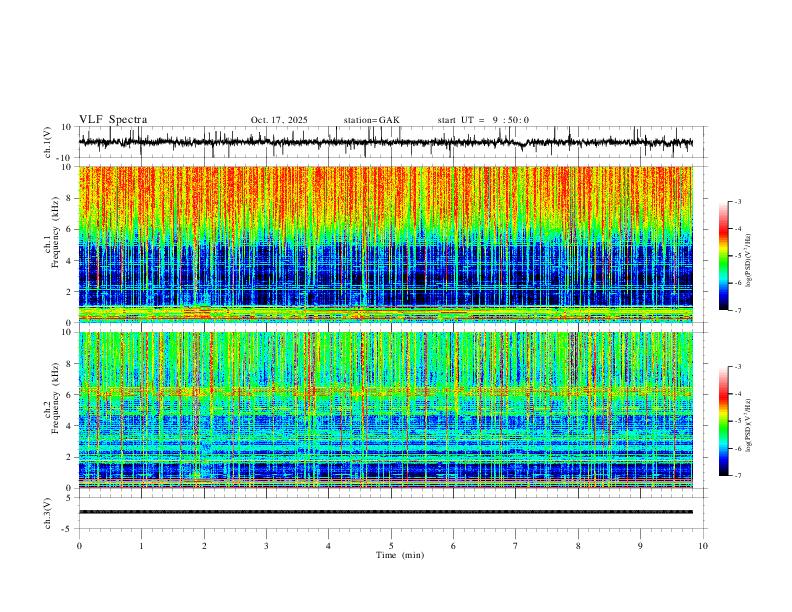Screen dimensions: 792x612
Task: Click the ch.1 spectrogram panel
Action: point(385,244)
